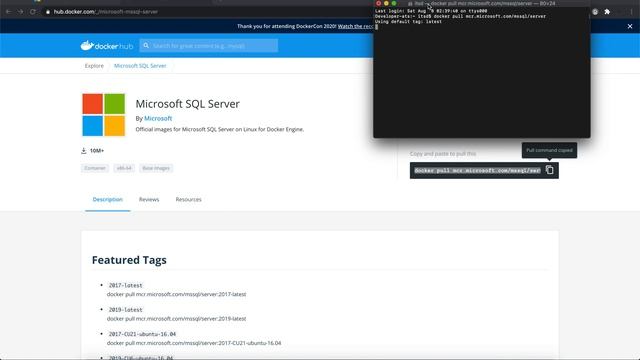Dismiss the DockerCon 2020 banner
This screenshot has height=360, width=640.
(630, 26)
